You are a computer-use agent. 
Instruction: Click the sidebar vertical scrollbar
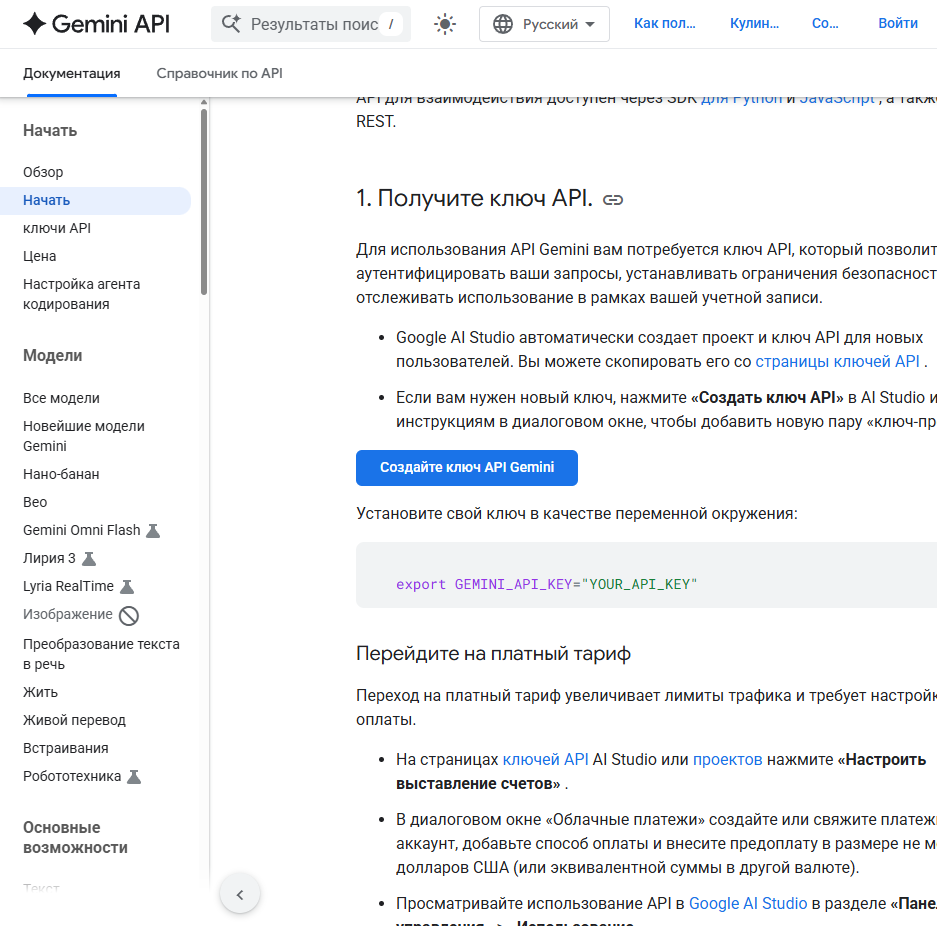(x=204, y=202)
